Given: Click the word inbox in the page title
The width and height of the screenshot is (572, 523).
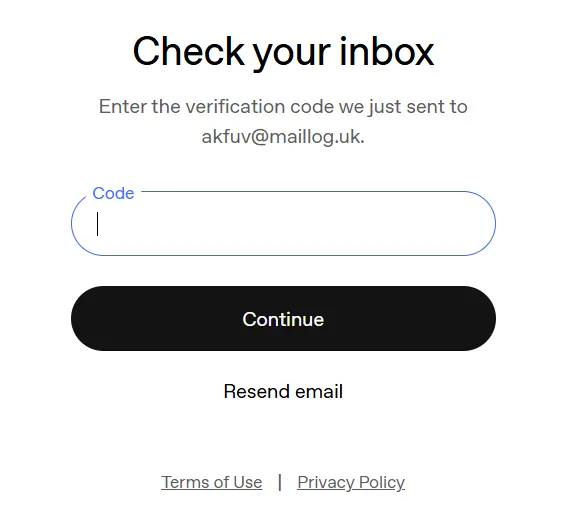Looking at the screenshot, I should tap(387, 51).
